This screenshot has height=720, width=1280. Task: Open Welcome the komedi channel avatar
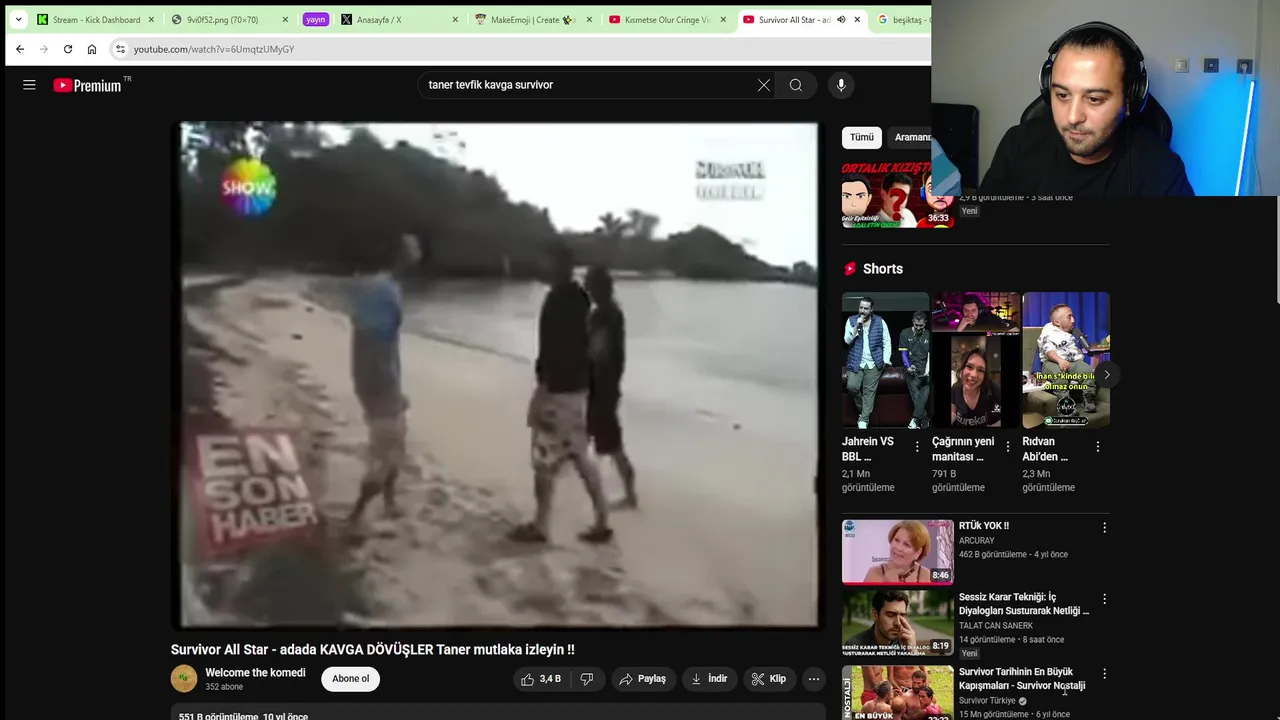[184, 679]
